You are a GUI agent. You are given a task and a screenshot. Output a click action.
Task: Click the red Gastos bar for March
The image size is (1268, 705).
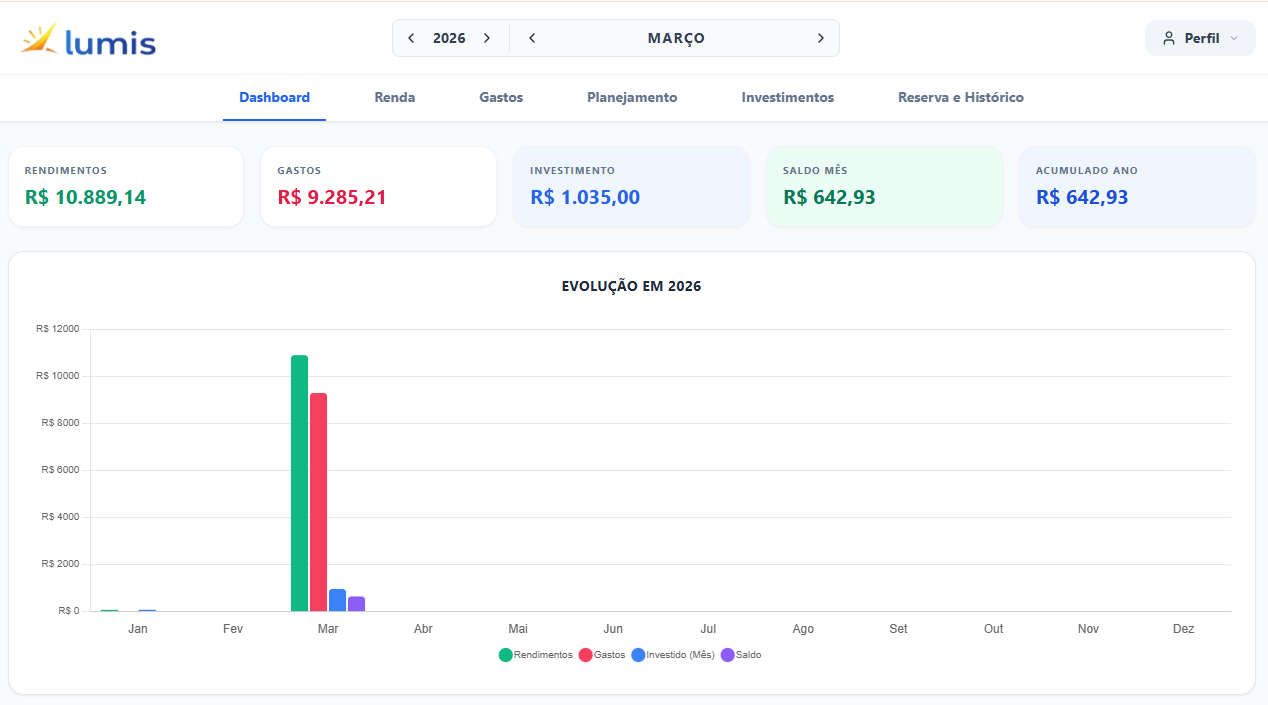click(x=318, y=502)
